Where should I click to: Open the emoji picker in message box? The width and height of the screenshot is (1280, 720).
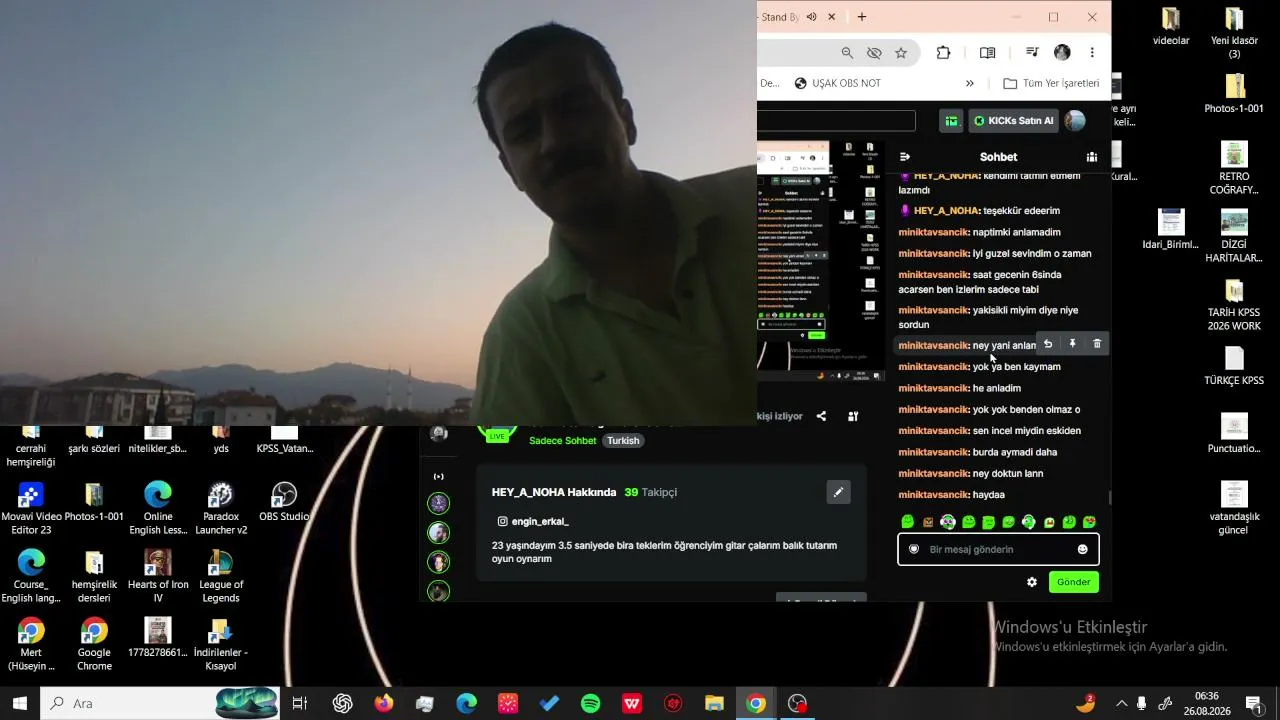click(x=1082, y=549)
